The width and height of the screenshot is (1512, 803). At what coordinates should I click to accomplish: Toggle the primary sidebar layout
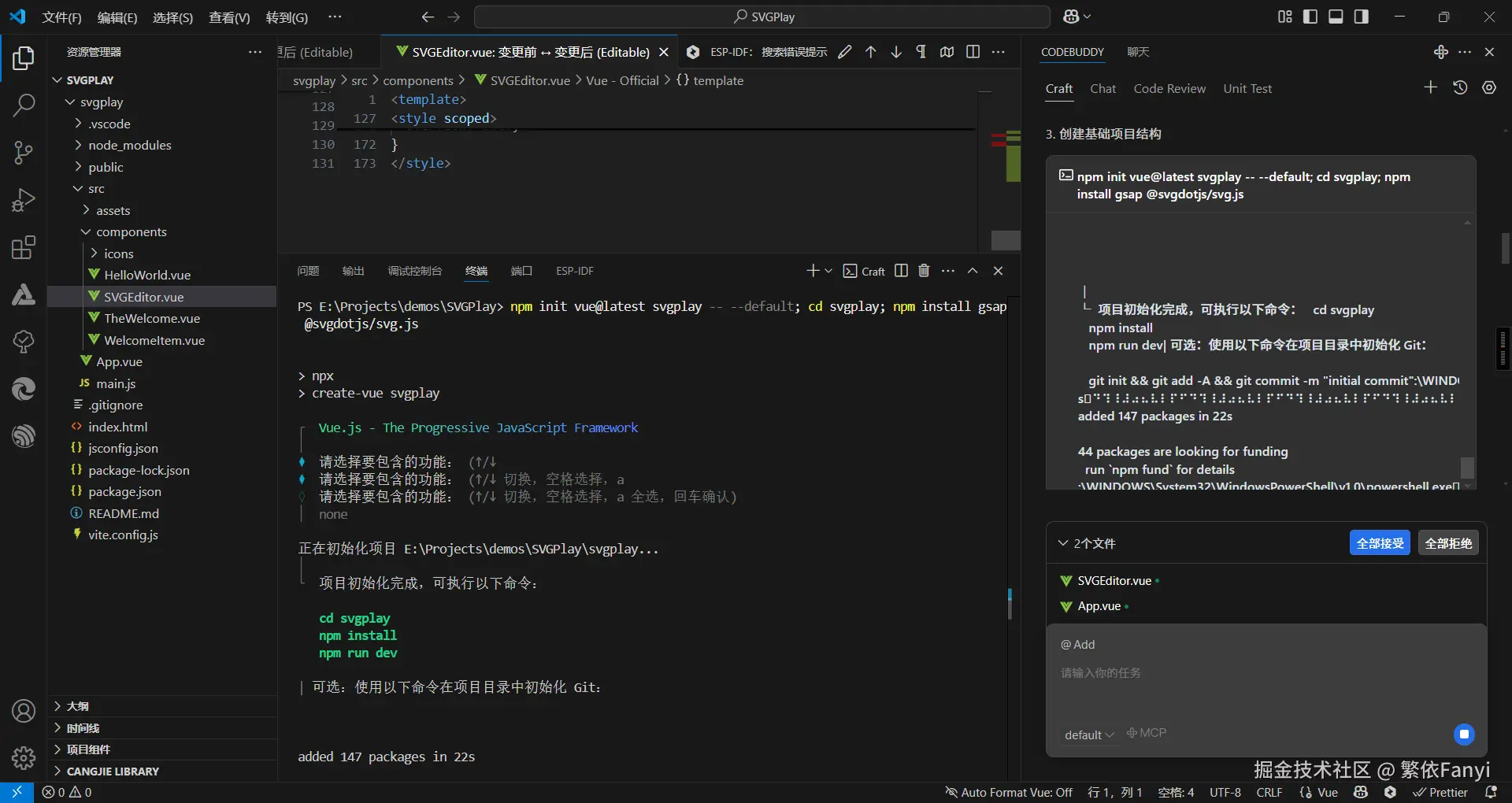1310,17
